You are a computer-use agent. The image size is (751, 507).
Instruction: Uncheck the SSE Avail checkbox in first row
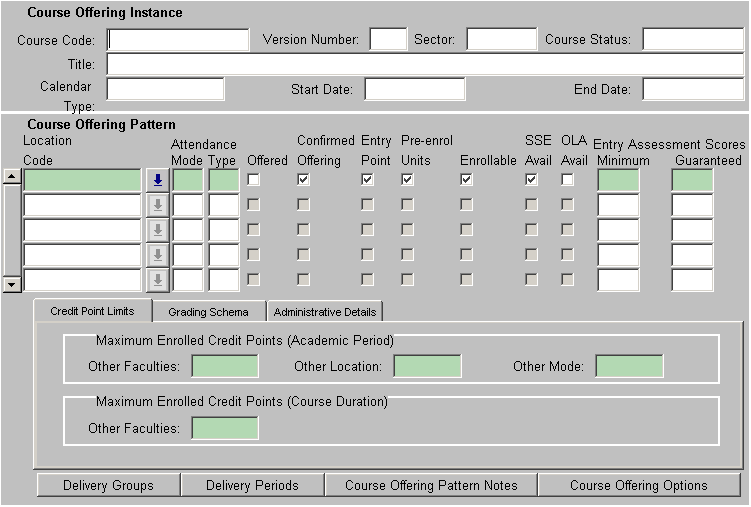[x=531, y=180]
